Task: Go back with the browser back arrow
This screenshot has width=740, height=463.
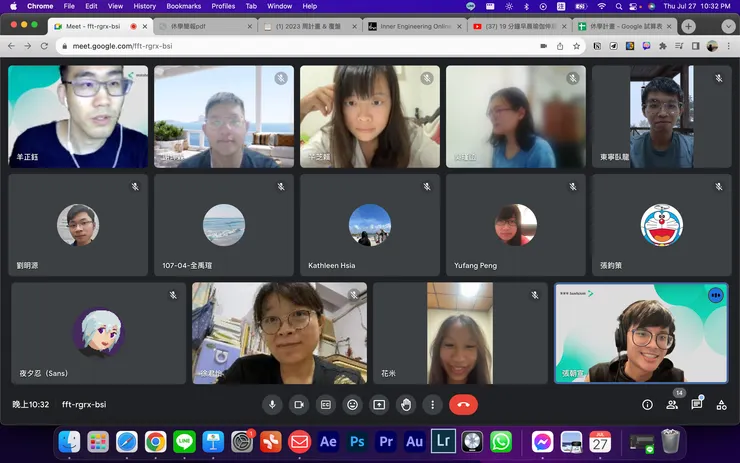Action: coord(11,46)
